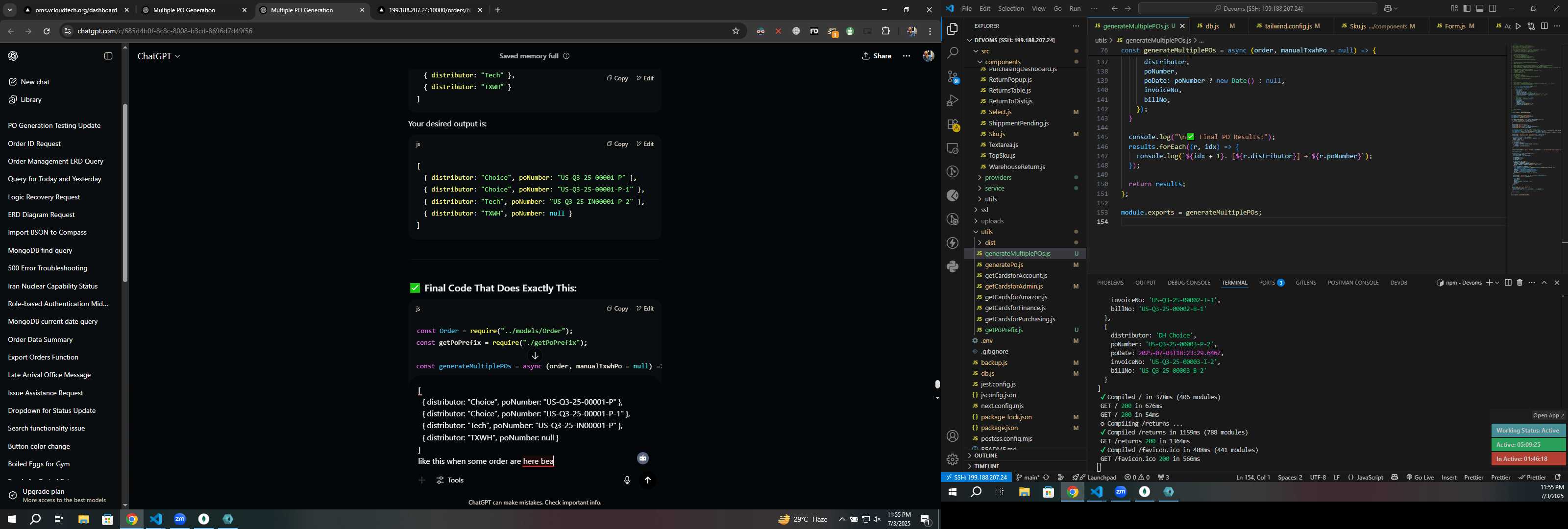This screenshot has width=1568, height=529.
Task: Open VS Code Source Control icon
Action: [953, 77]
